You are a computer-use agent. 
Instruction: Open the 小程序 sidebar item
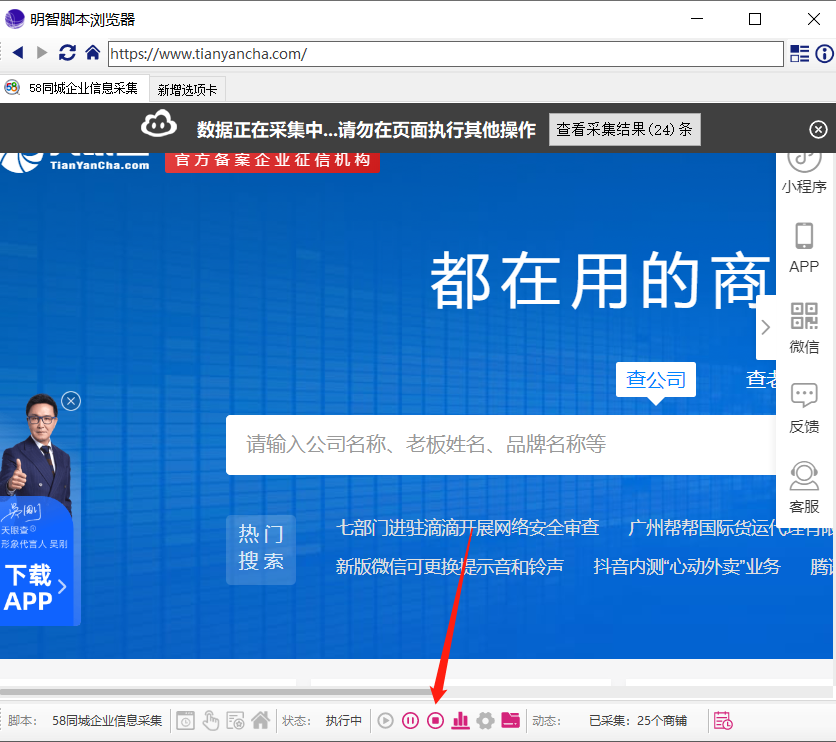[x=804, y=173]
